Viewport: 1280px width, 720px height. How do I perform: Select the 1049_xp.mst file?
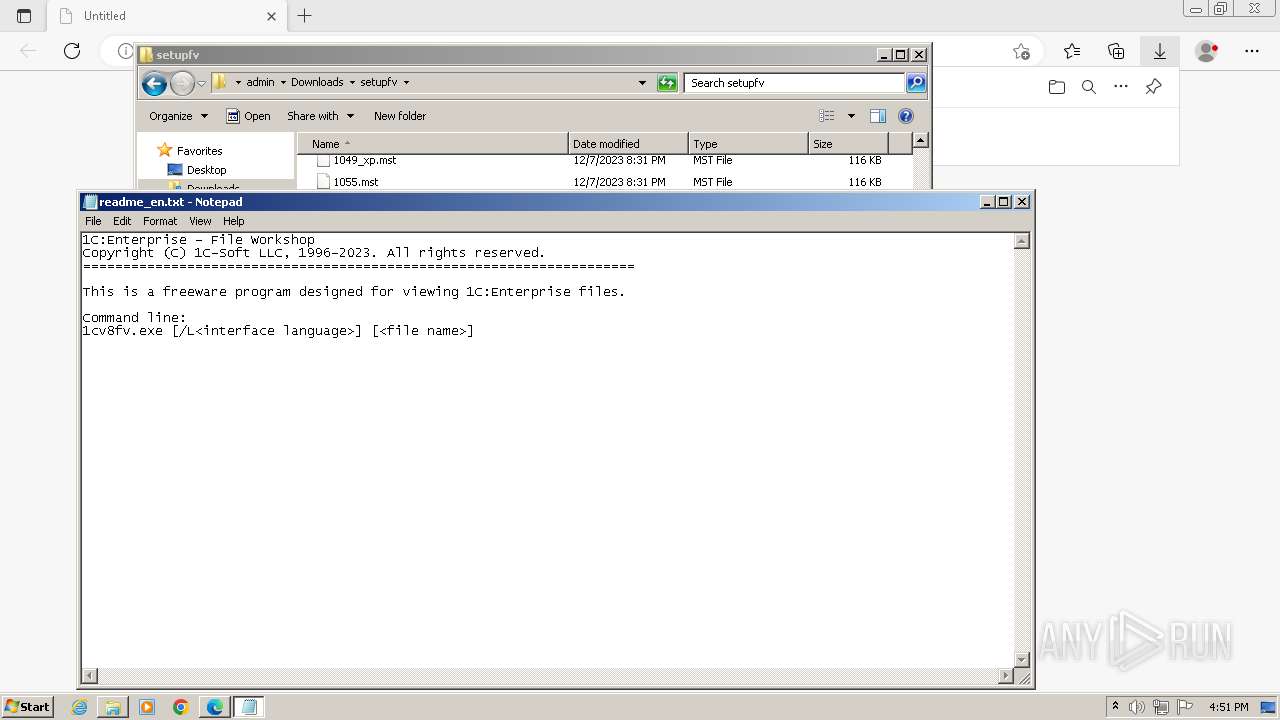365,160
